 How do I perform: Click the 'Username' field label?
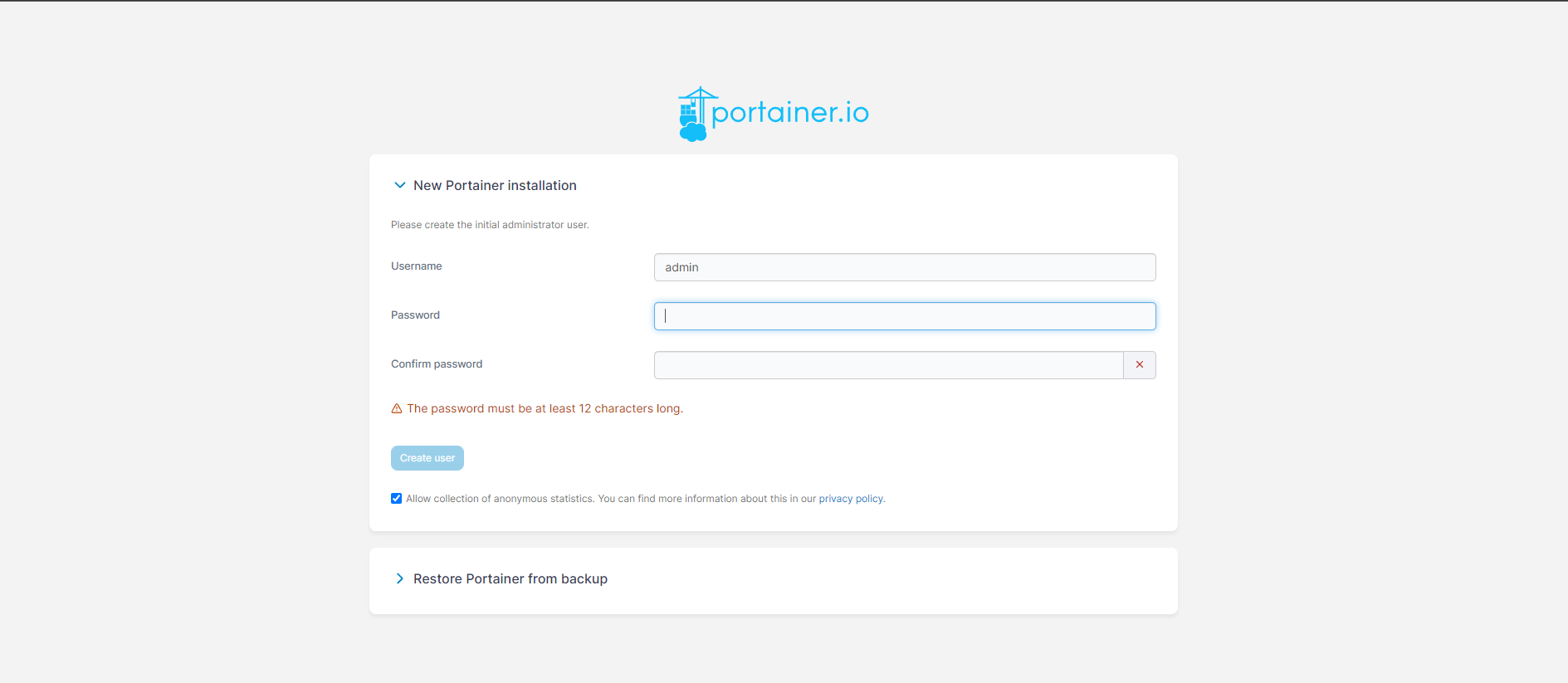(x=417, y=266)
